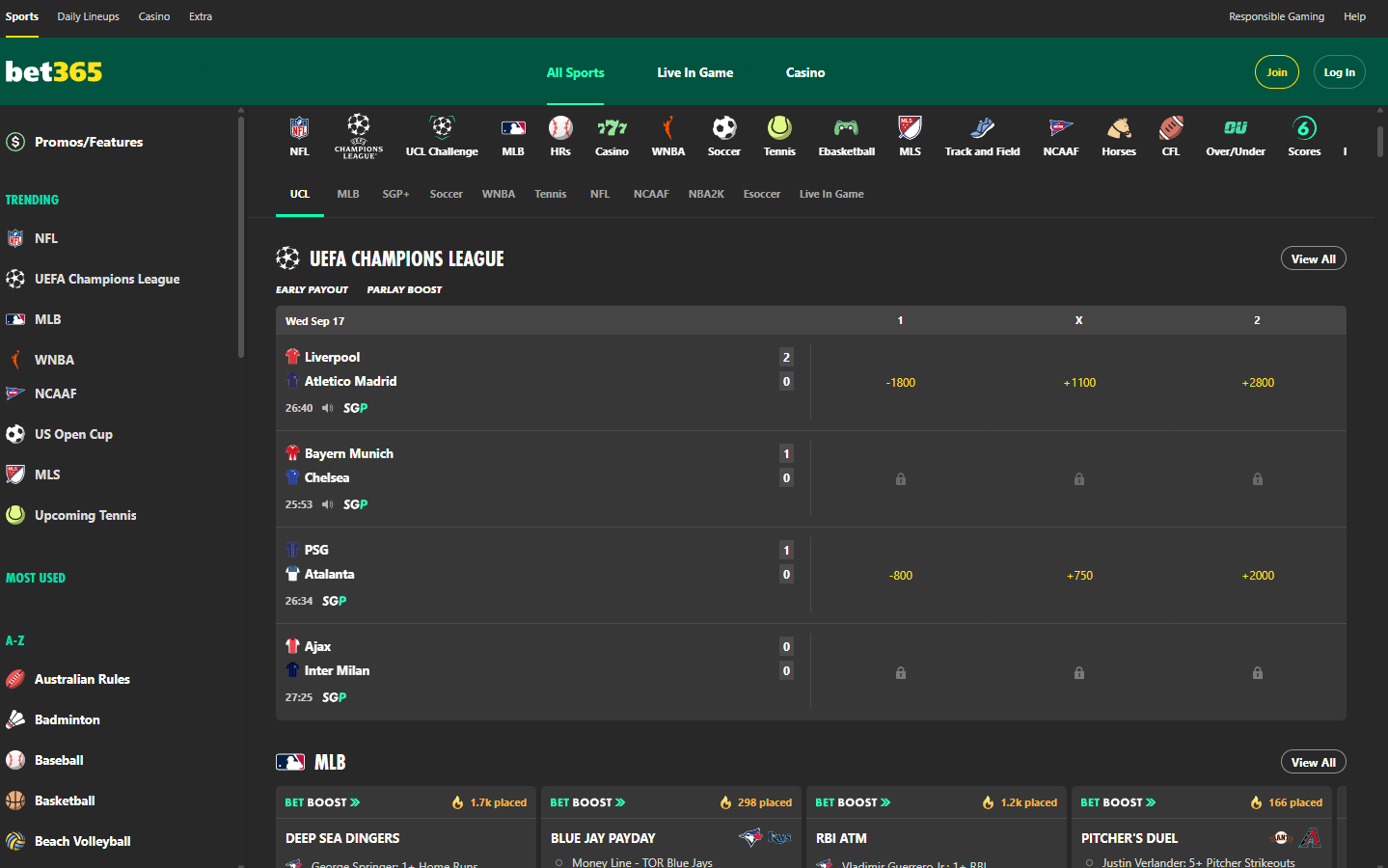Open the NFL section via its shield icon
The image size is (1388, 868).
tap(299, 125)
